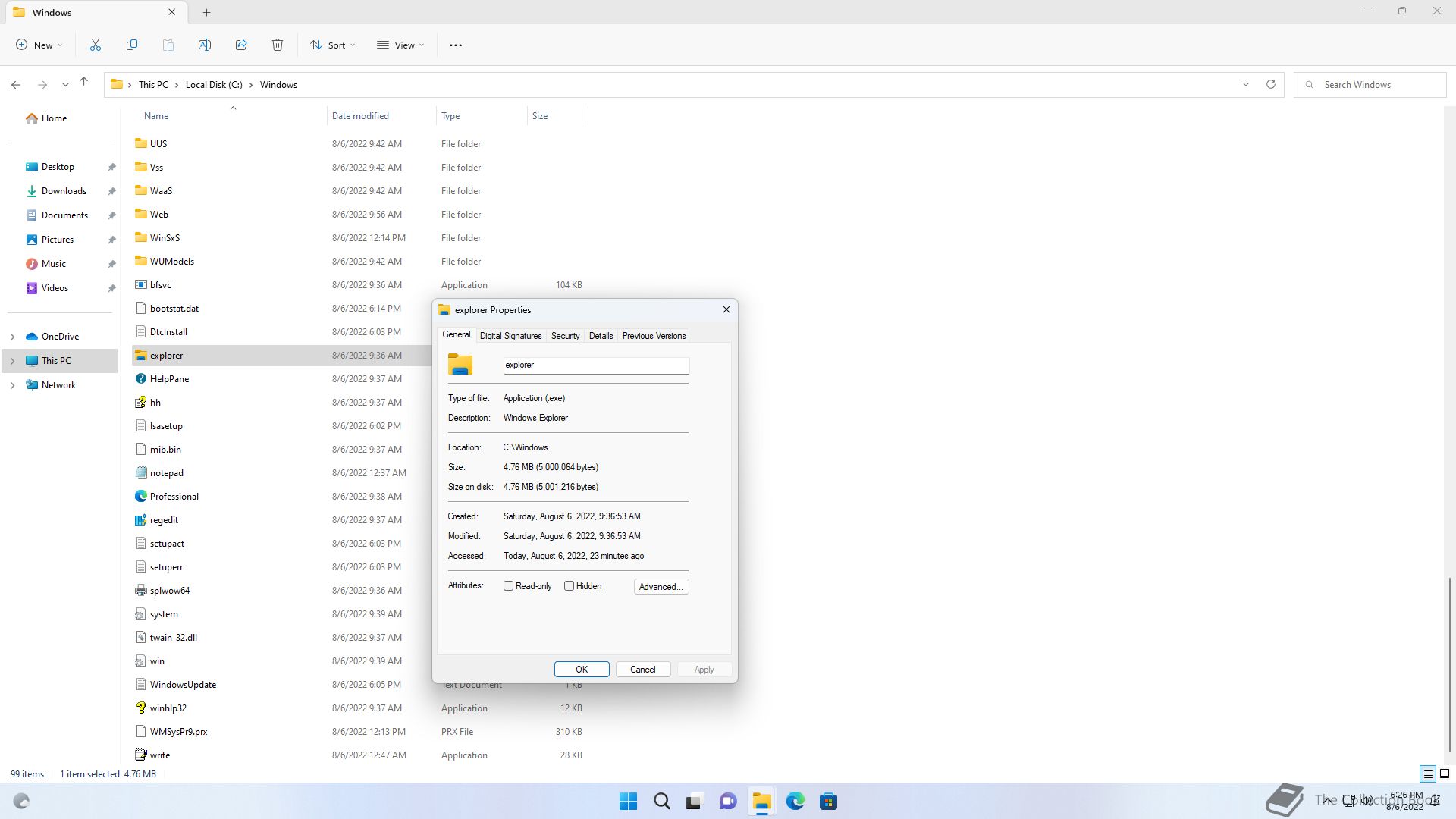Select the HelpPane file icon
Image resolution: width=1456 pixels, height=819 pixels.
pyautogui.click(x=140, y=379)
